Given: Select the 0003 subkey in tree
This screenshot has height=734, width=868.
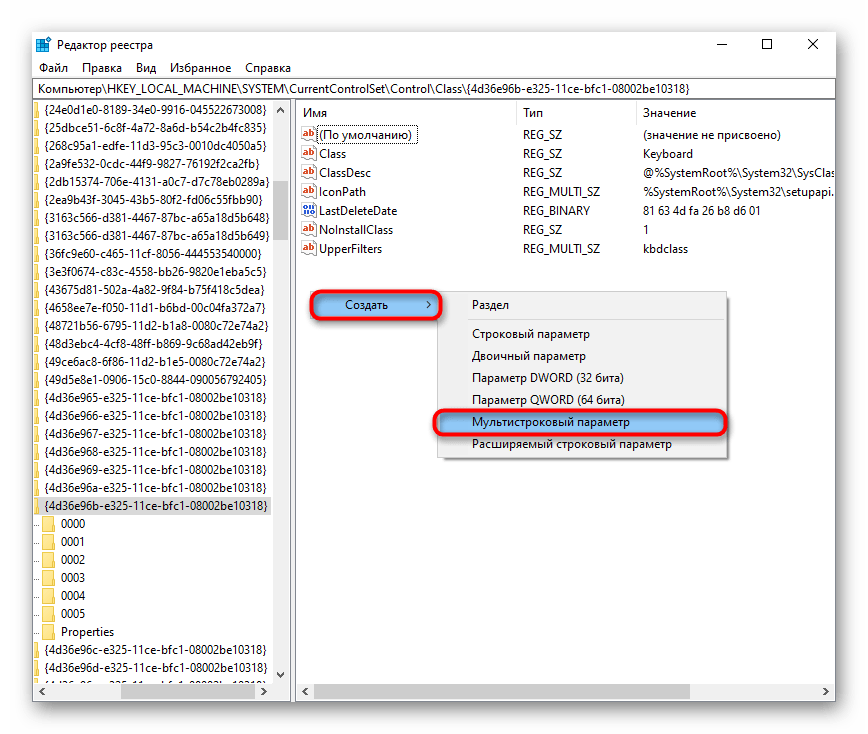Looking at the screenshot, I should [73, 578].
